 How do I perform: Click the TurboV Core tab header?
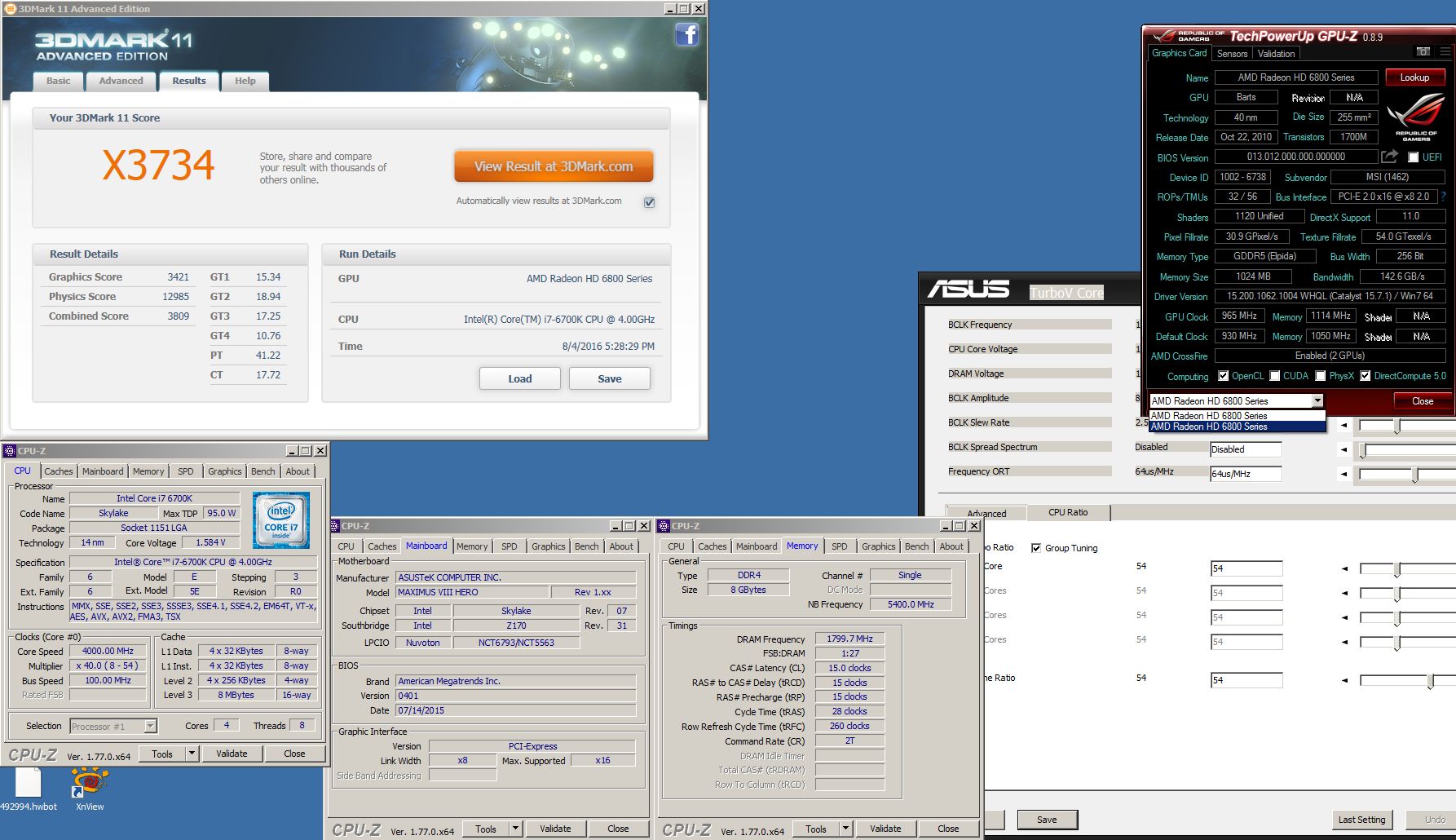[1066, 293]
